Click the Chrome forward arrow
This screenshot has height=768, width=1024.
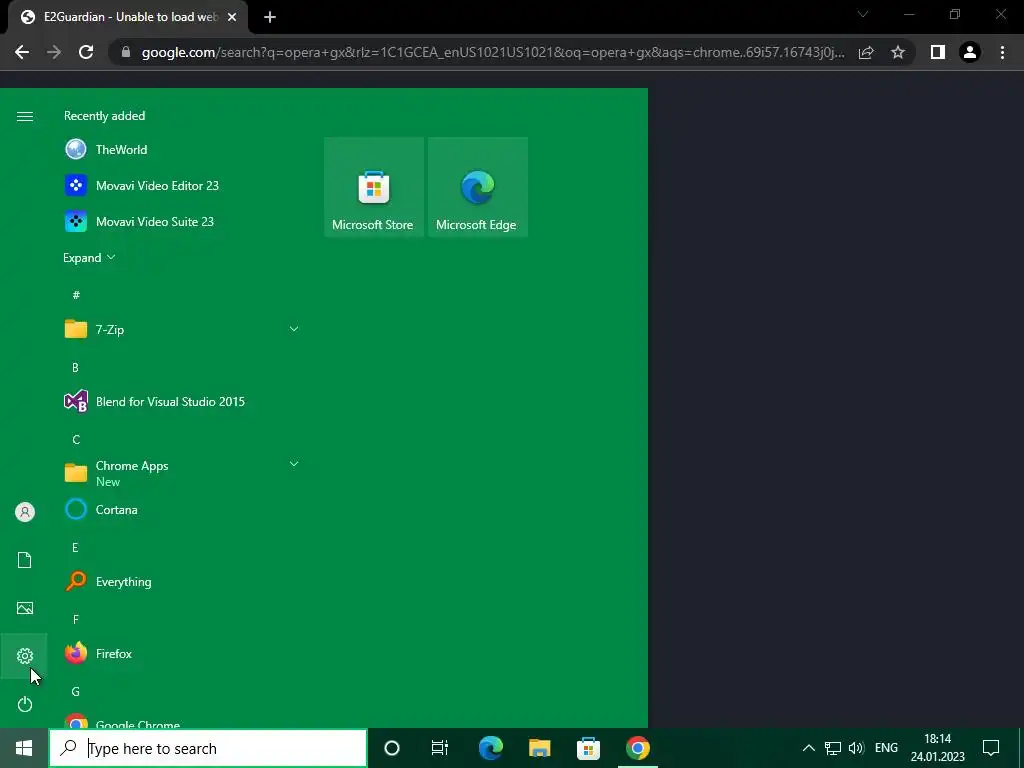pyautogui.click(x=54, y=52)
